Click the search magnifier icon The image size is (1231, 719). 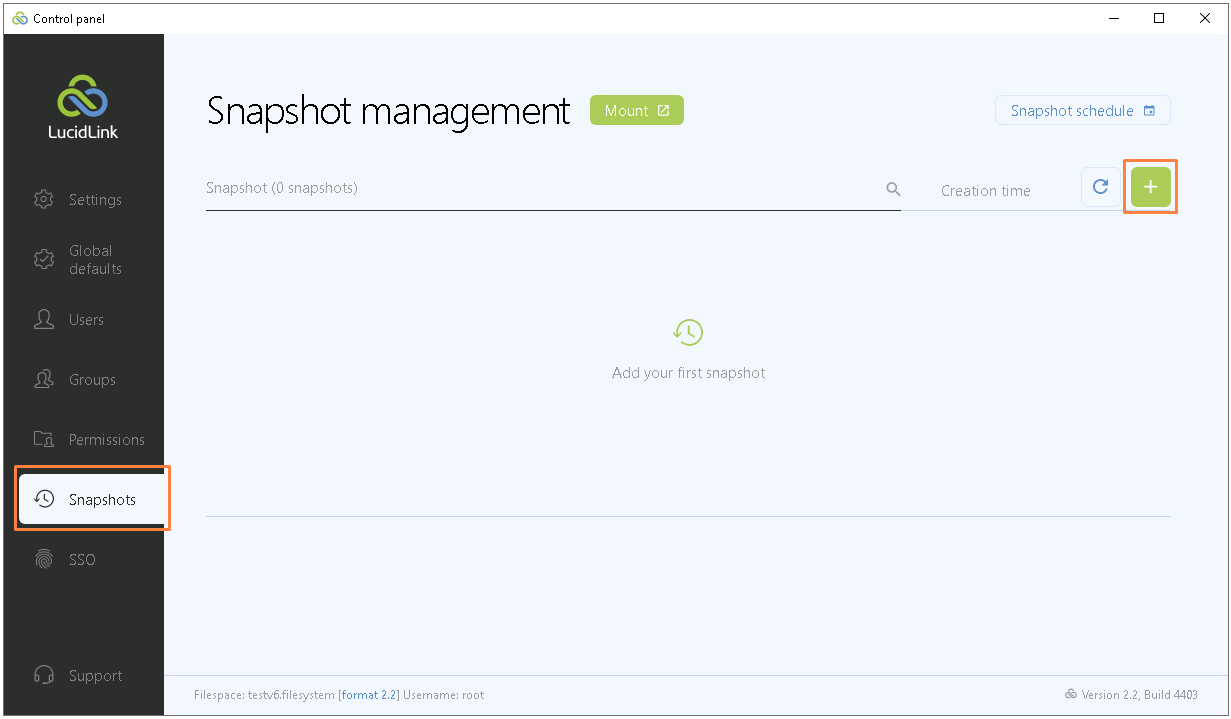pos(893,189)
